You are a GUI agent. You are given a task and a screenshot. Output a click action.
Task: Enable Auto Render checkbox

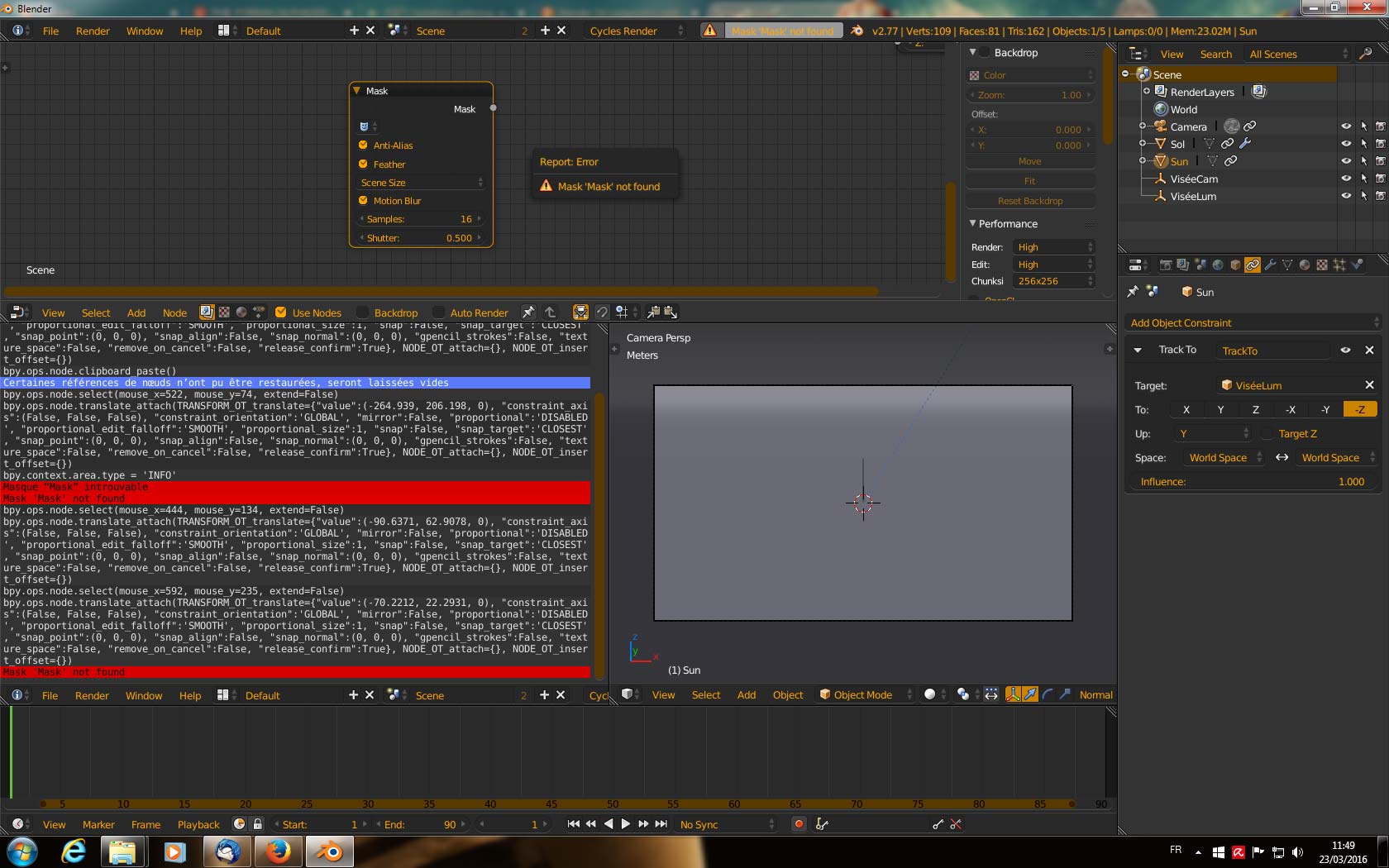(x=438, y=312)
